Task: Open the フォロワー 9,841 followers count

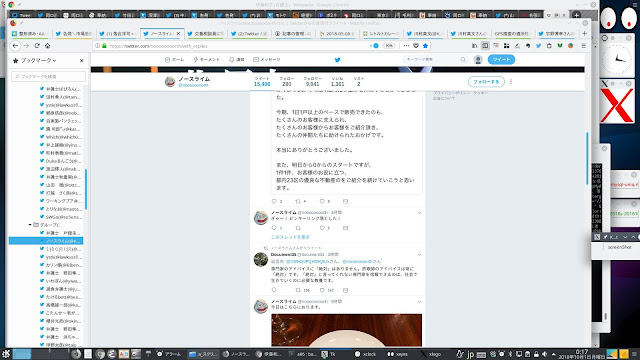Action: (x=312, y=82)
